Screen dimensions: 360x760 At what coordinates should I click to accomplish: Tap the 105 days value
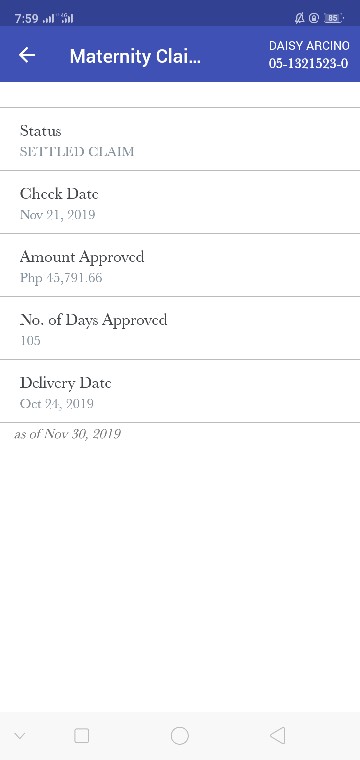point(30,341)
